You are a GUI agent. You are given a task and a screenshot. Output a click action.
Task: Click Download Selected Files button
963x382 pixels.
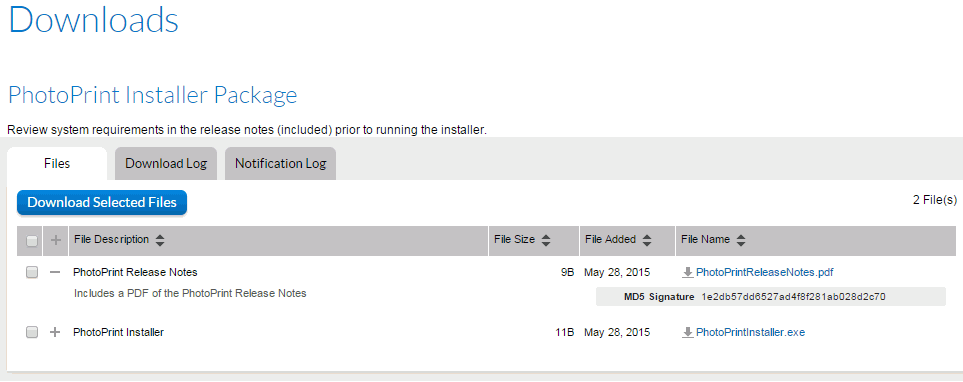[x=102, y=203]
